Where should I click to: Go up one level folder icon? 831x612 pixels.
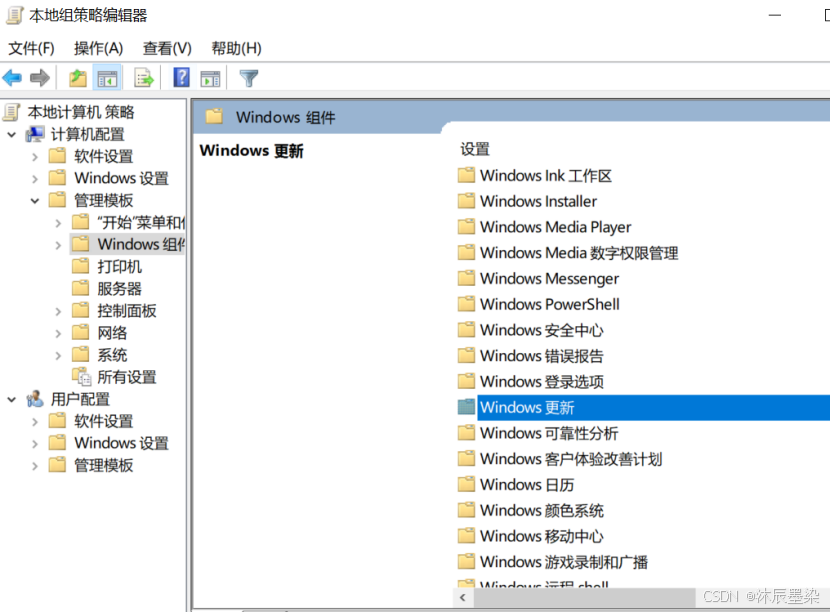point(78,78)
